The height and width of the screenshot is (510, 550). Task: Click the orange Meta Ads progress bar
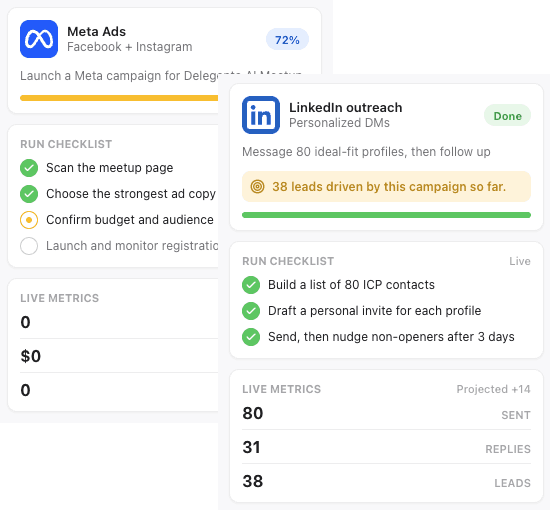[119, 98]
